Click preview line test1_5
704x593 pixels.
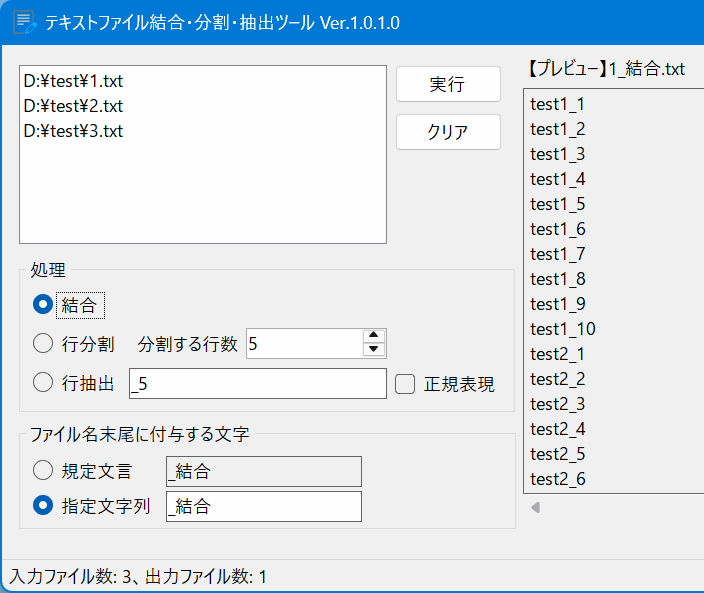tap(558, 204)
